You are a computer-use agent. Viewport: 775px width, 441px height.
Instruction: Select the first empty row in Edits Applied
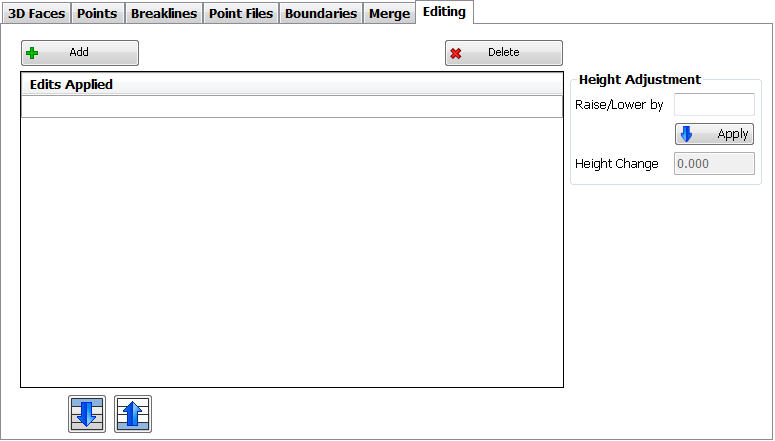click(292, 106)
